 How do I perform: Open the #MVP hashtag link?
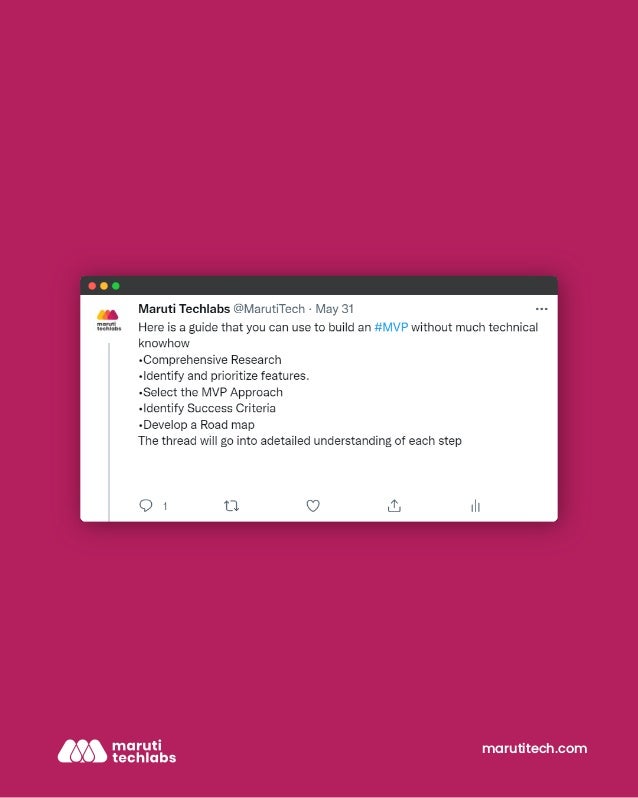click(391, 327)
